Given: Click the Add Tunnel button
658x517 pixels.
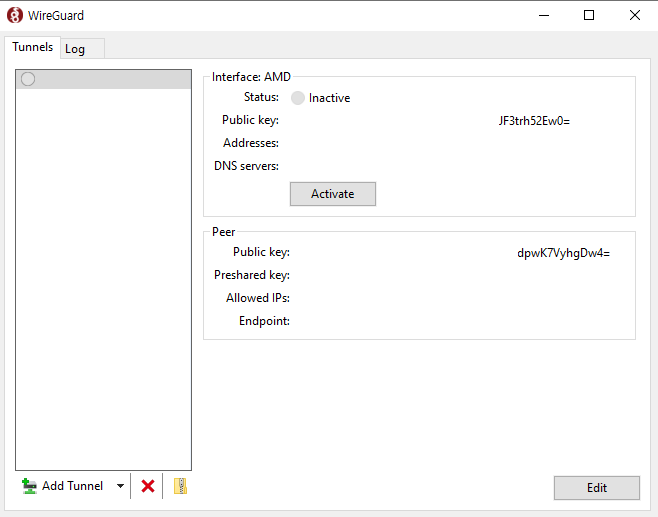Looking at the screenshot, I should pyautogui.click(x=62, y=486).
